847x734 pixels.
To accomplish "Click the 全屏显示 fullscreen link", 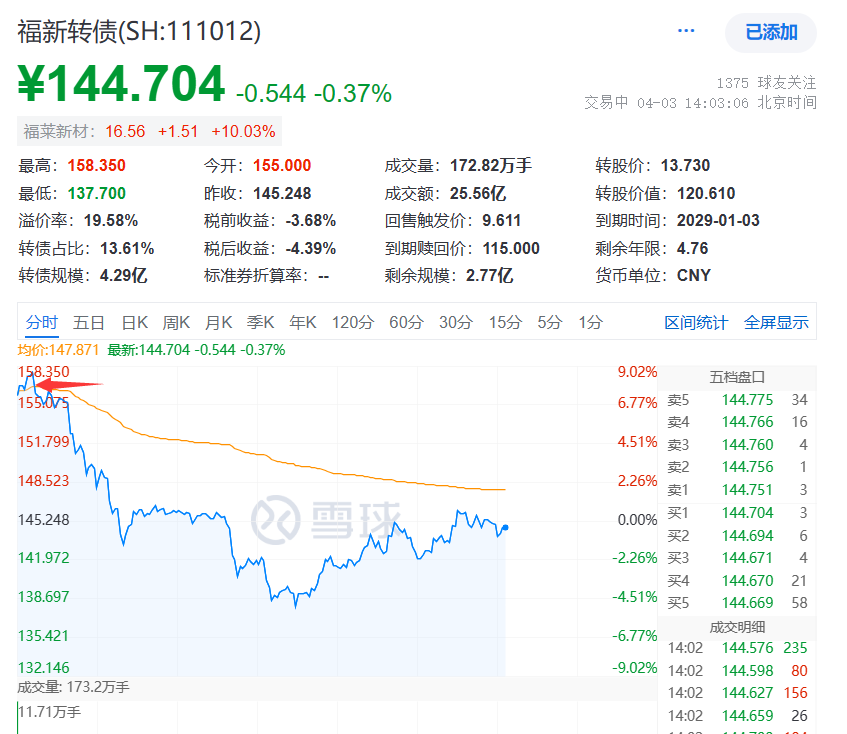I will pos(776,322).
